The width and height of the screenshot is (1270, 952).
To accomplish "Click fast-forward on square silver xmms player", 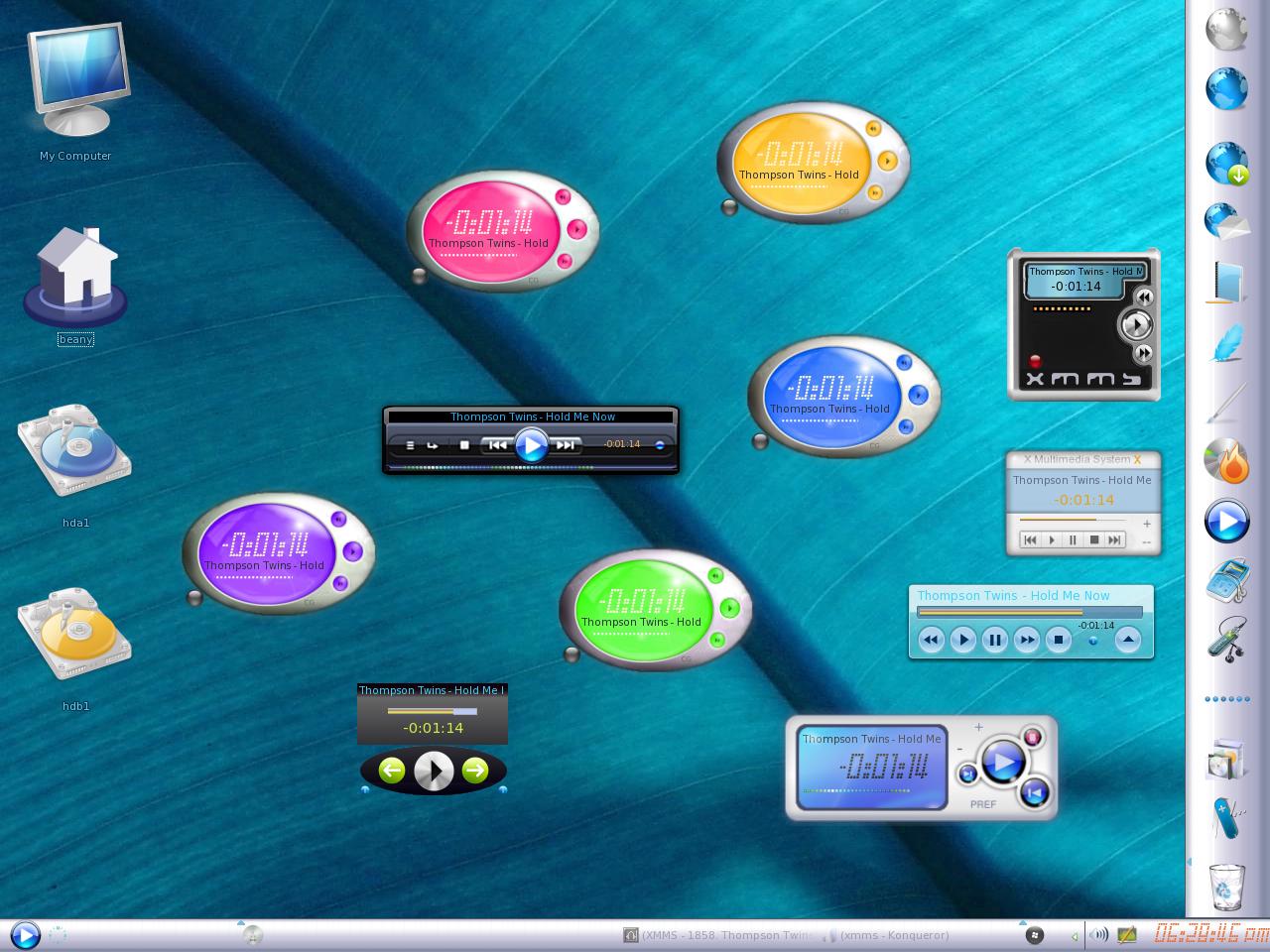I will coord(1143,352).
